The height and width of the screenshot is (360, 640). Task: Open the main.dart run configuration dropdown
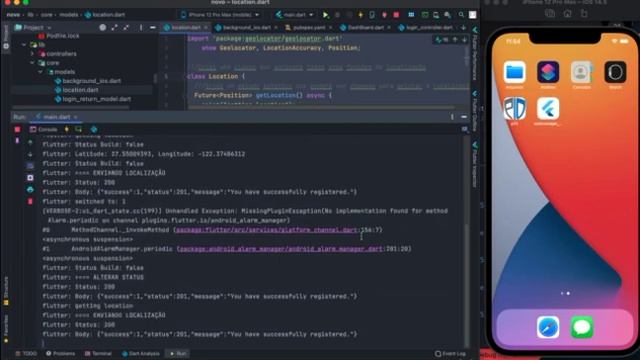(x=294, y=15)
